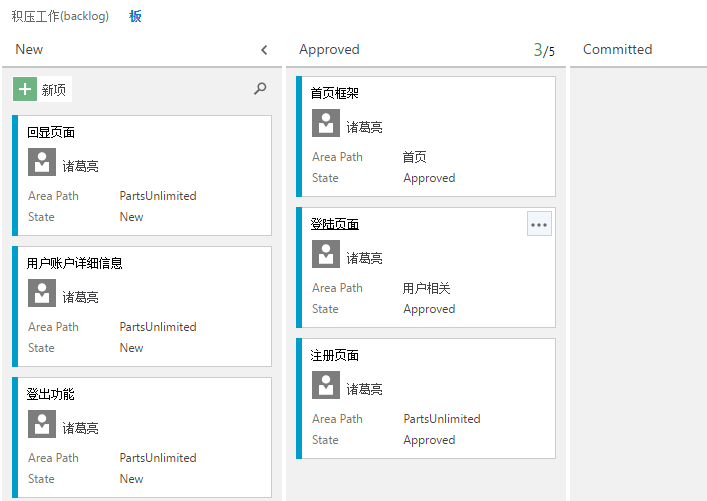Click State value New on 用户账户详细信息 card

131,348
